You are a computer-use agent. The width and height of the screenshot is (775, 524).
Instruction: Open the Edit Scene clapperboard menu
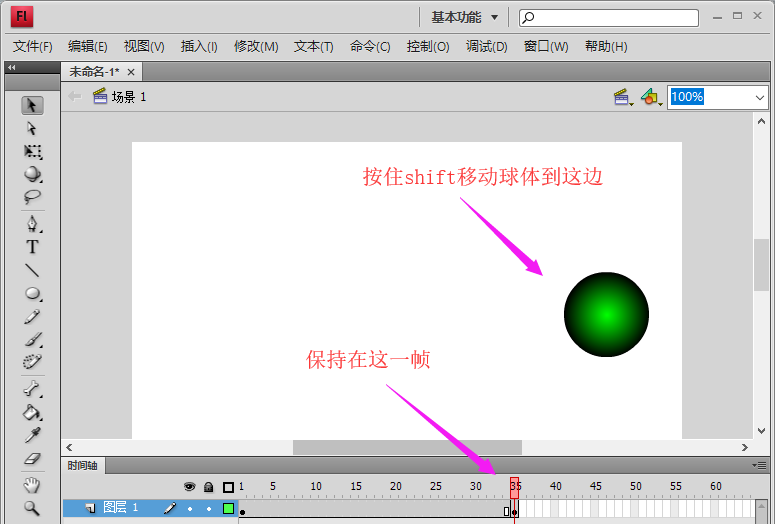tap(623, 97)
